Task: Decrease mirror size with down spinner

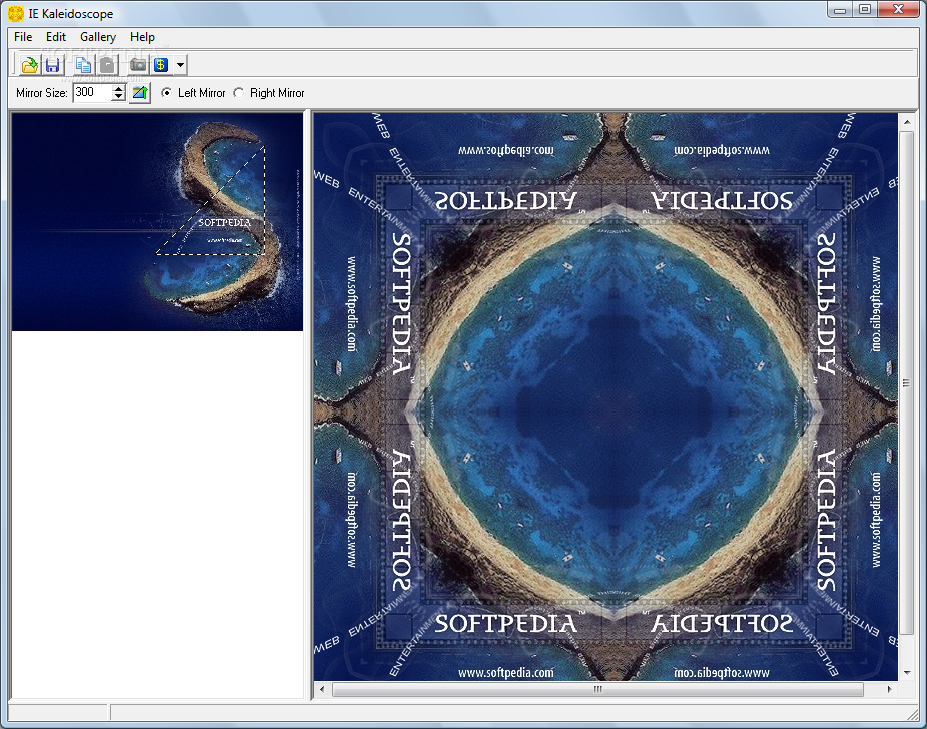Action: click(119, 97)
